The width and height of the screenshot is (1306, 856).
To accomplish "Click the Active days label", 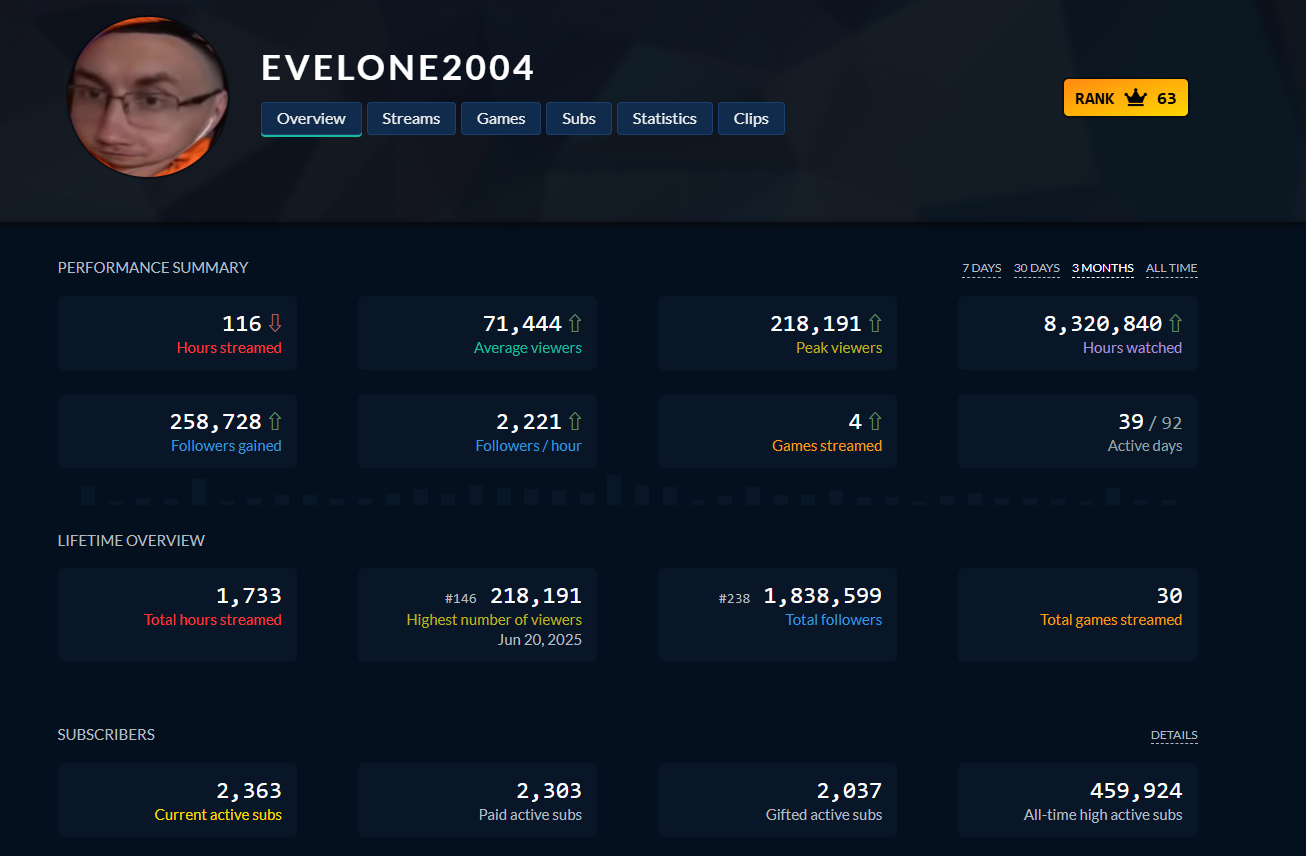I will tap(1145, 446).
